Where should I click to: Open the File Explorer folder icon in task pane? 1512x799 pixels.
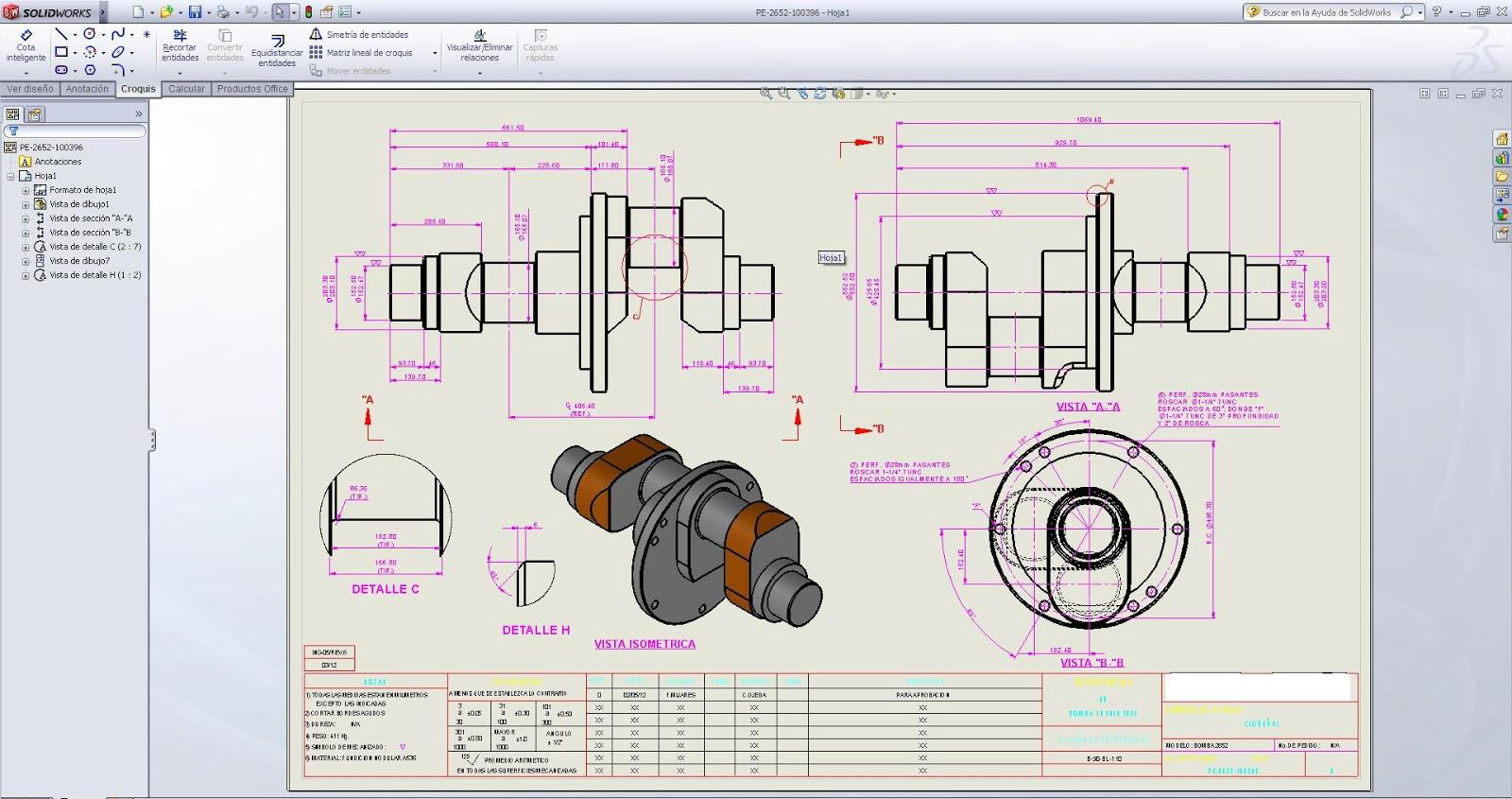point(1502,177)
